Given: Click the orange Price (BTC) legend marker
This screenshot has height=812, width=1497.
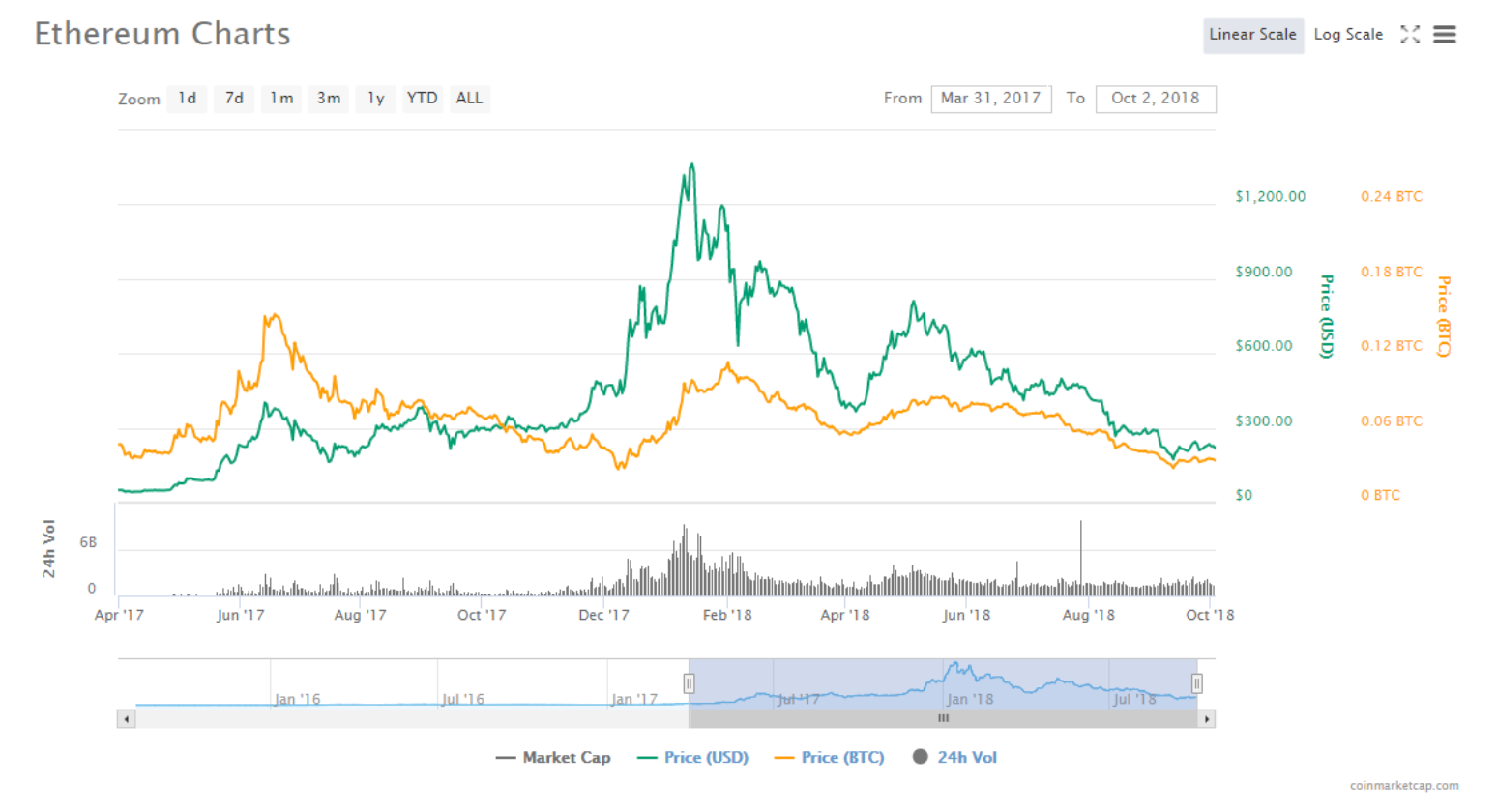Looking at the screenshot, I should pos(783,757).
